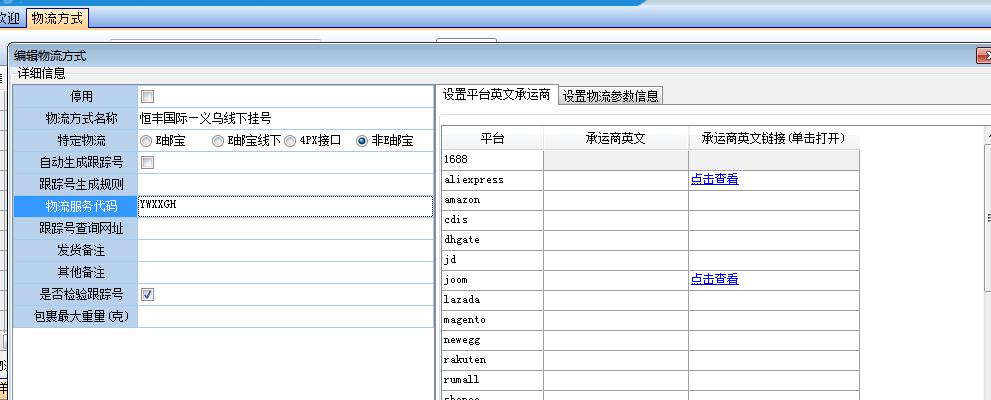Open the 设置物流参数信息 tab
The height and width of the screenshot is (400, 991).
coord(611,96)
